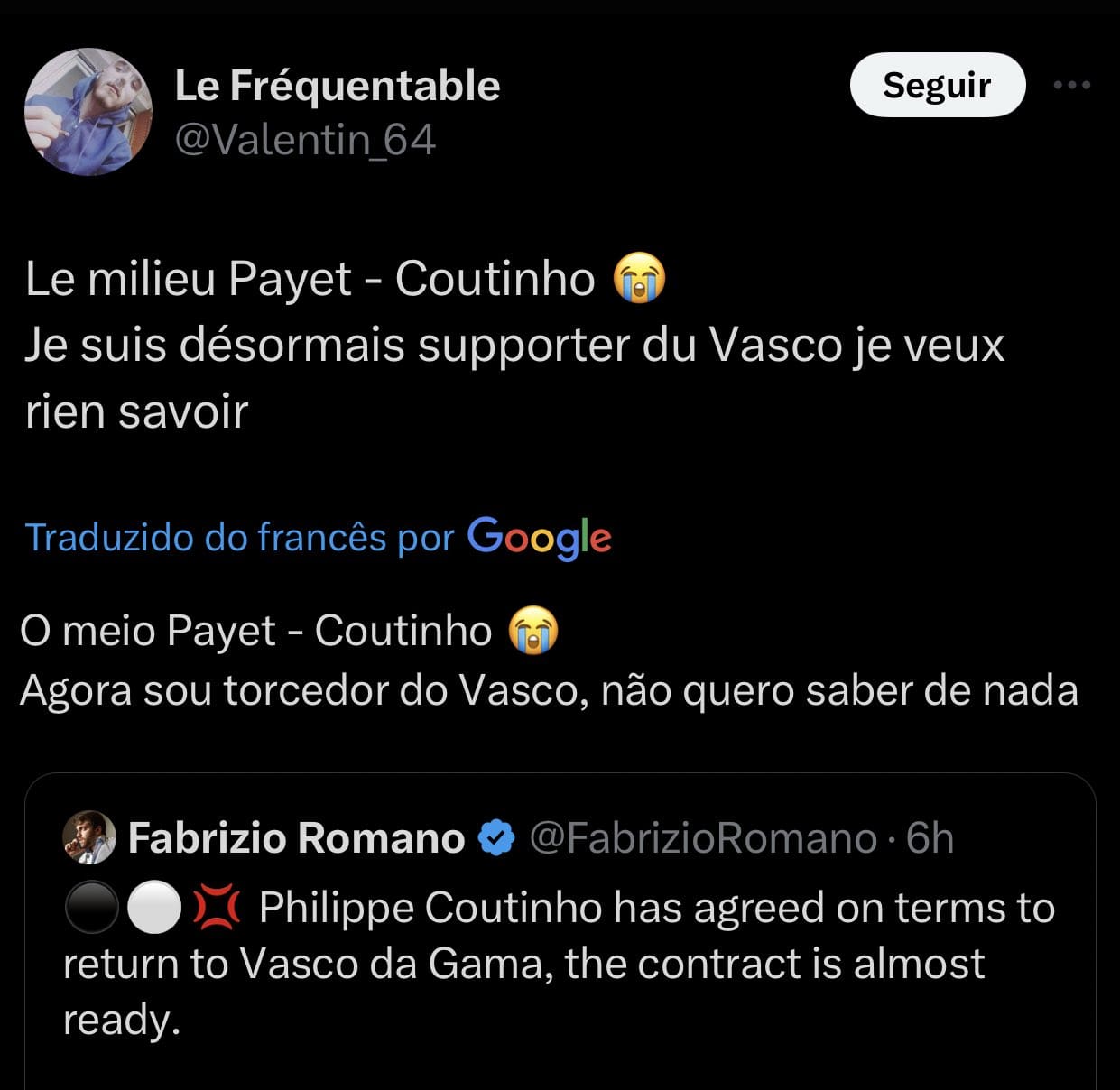Open the @FabrizioRomano handle

[702, 838]
